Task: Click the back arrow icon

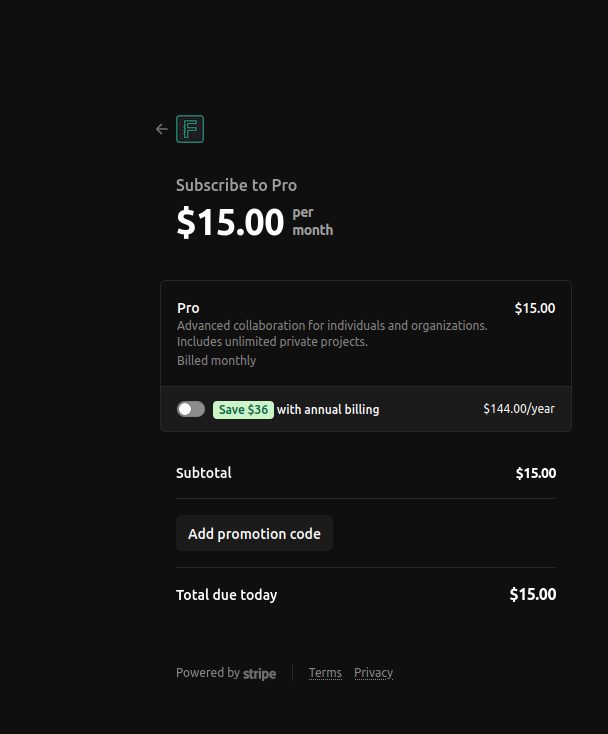Action: (x=161, y=129)
